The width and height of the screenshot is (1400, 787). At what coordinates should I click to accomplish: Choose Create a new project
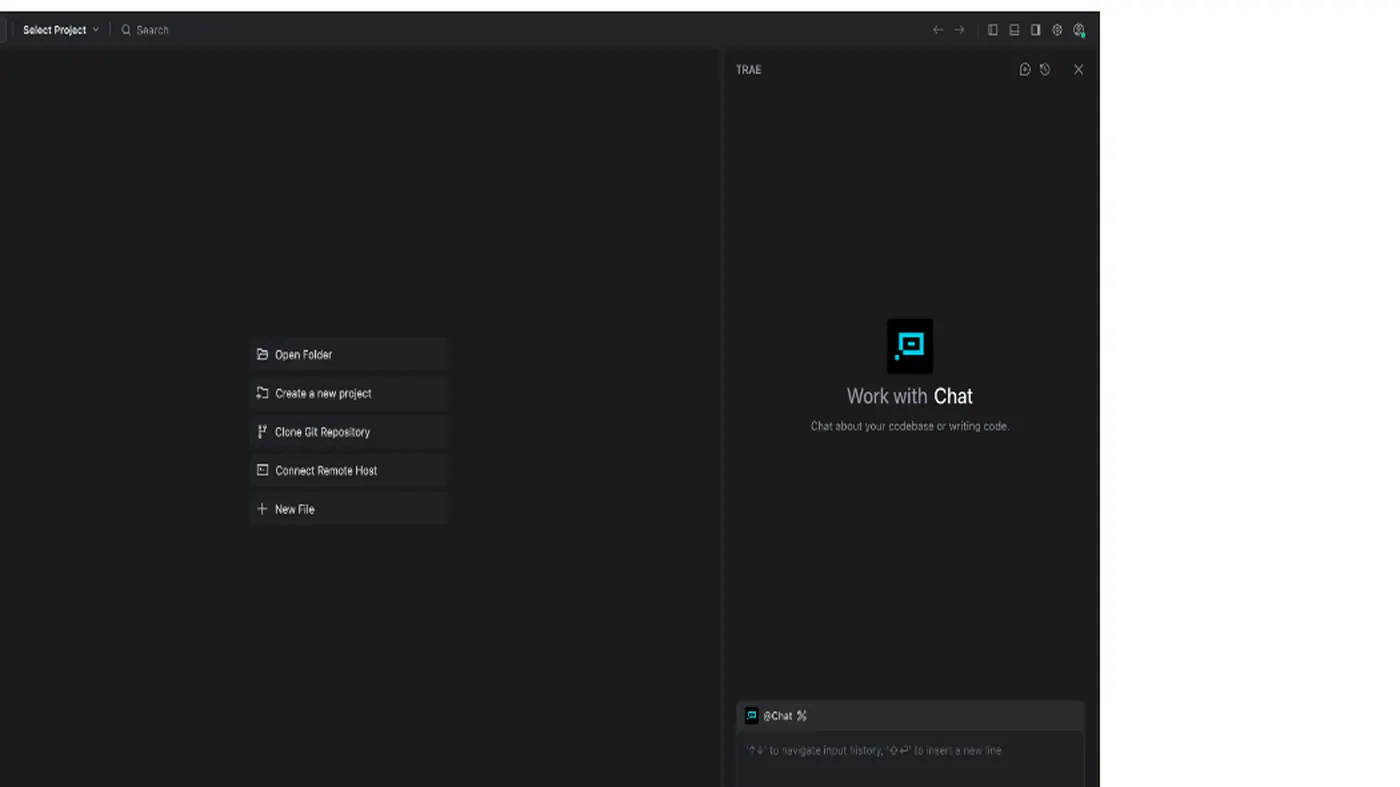348,393
